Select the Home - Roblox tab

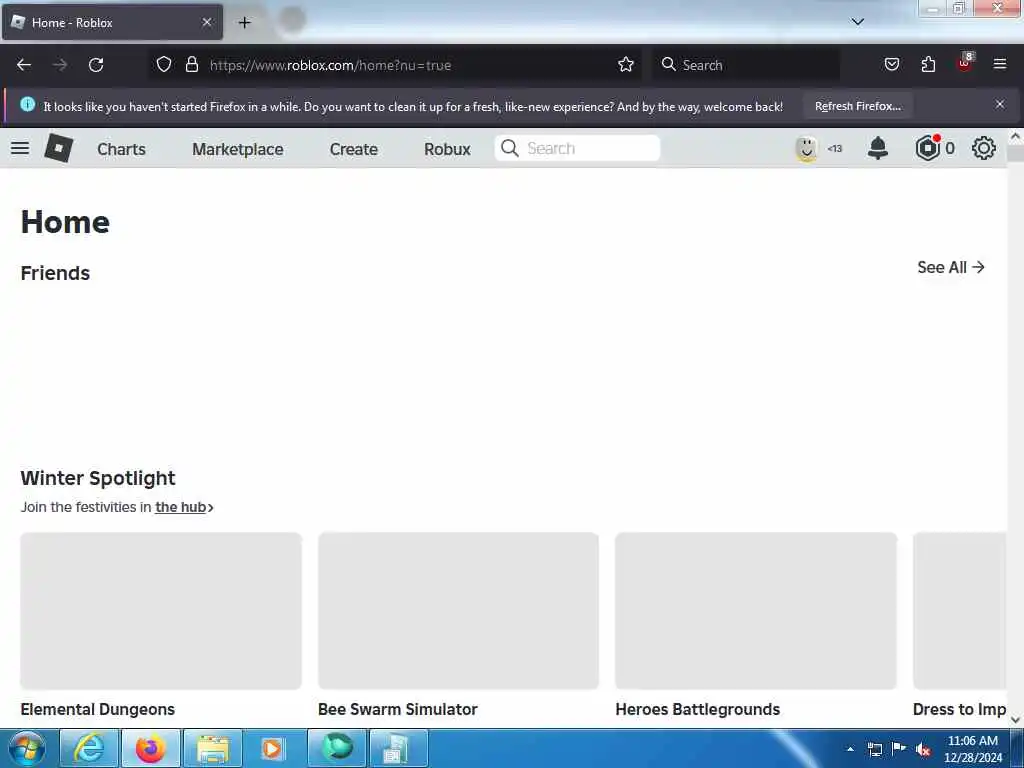click(x=112, y=22)
